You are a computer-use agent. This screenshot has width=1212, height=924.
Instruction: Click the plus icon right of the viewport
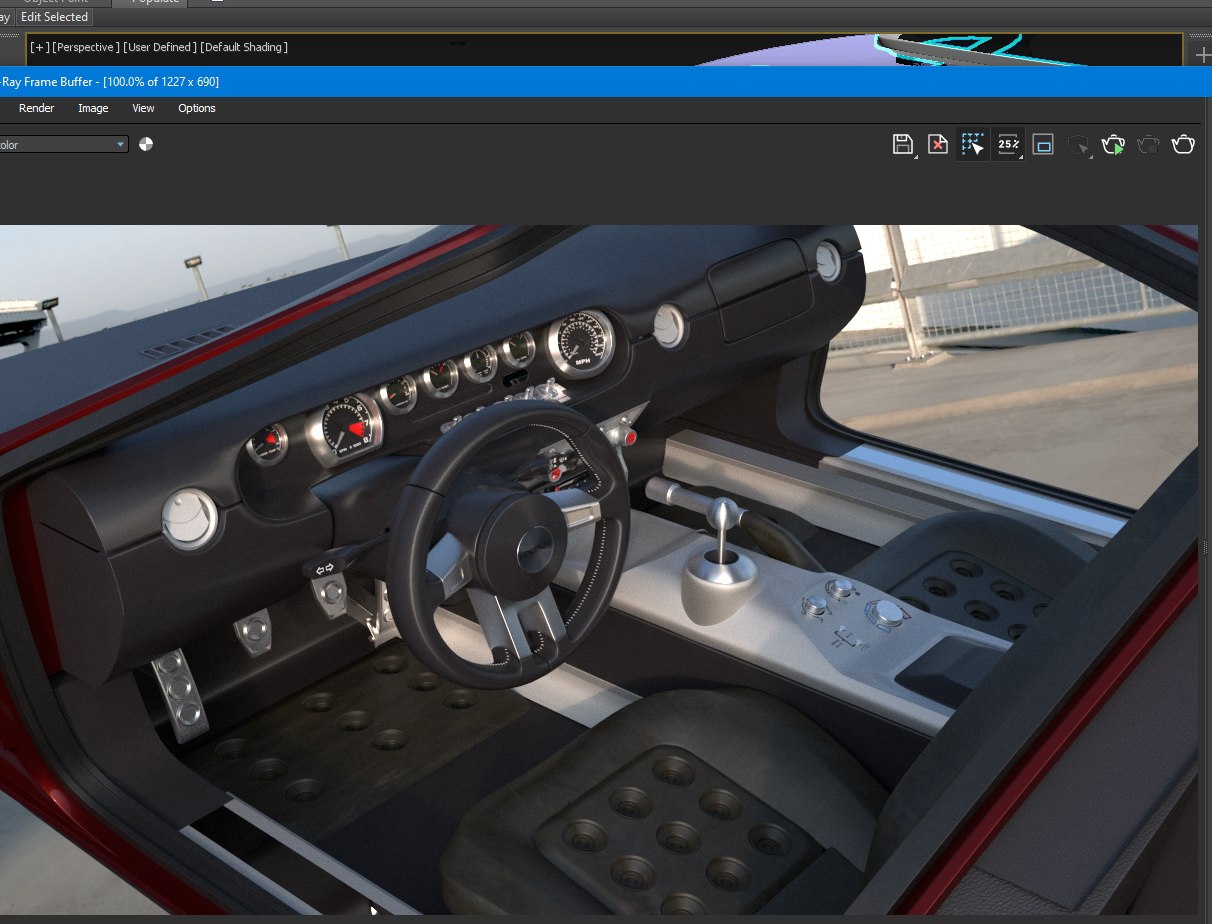tap(1202, 55)
